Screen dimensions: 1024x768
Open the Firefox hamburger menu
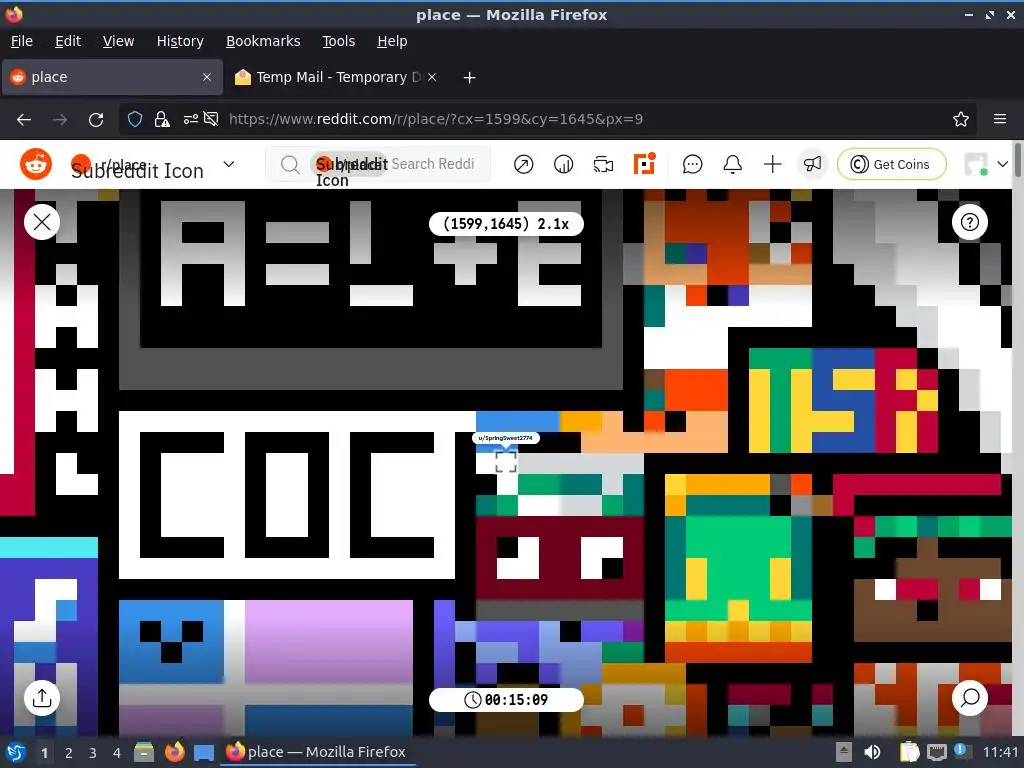tap(1000, 119)
